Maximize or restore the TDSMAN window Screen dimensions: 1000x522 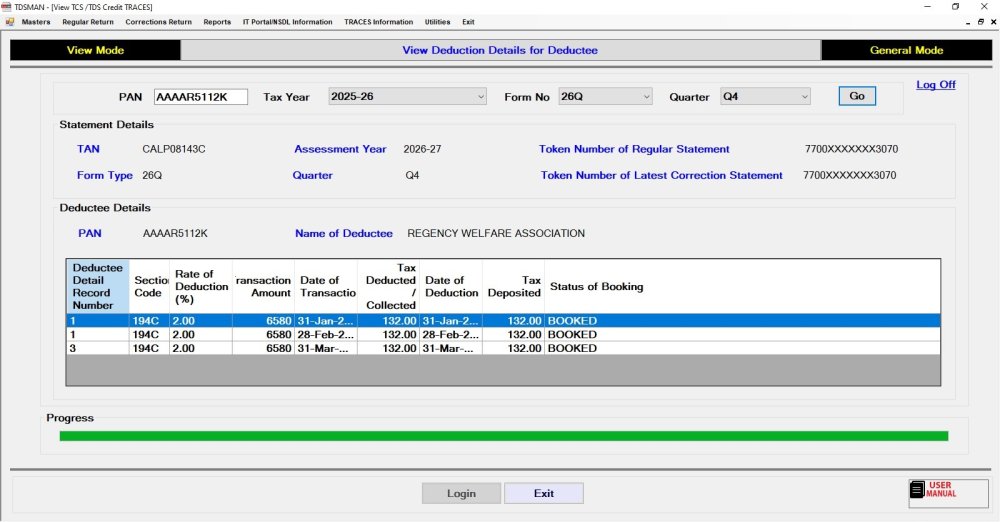(955, 6)
